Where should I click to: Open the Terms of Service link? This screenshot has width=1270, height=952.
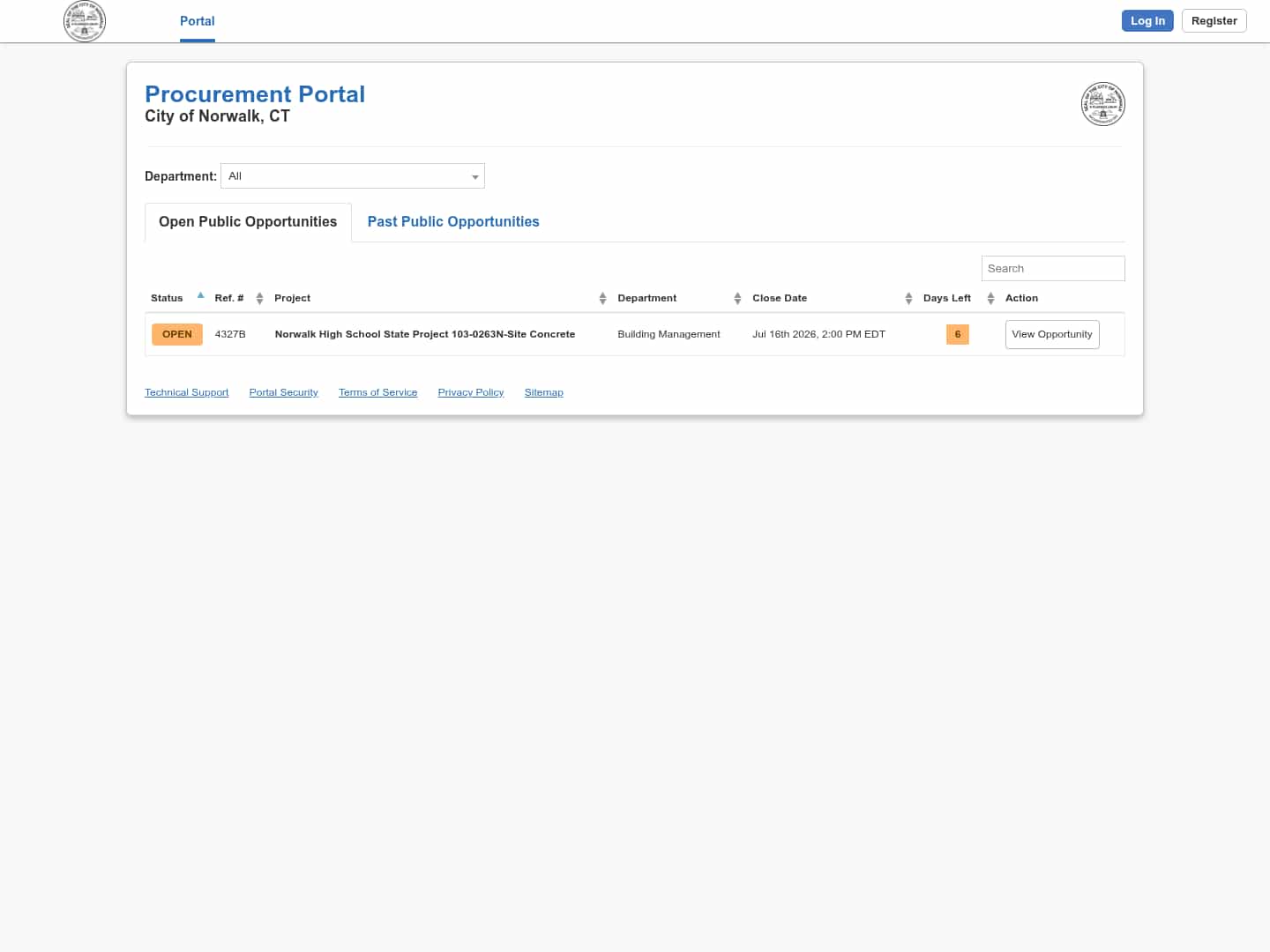pos(378,393)
